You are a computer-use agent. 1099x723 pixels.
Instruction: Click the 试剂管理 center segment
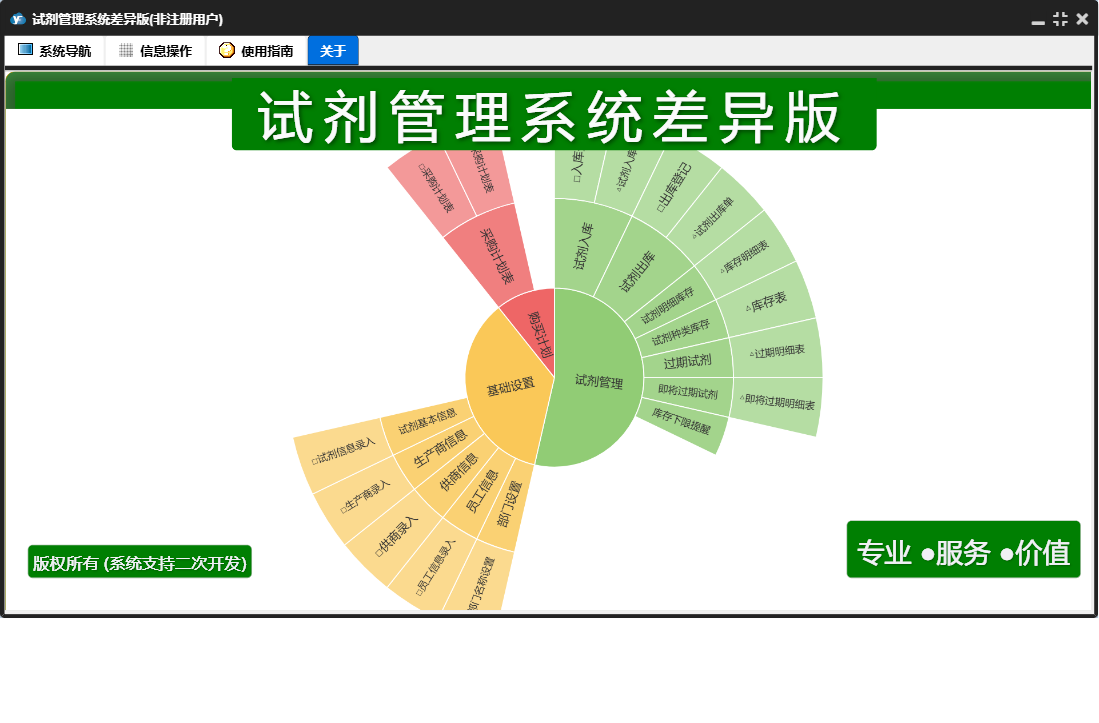point(598,380)
